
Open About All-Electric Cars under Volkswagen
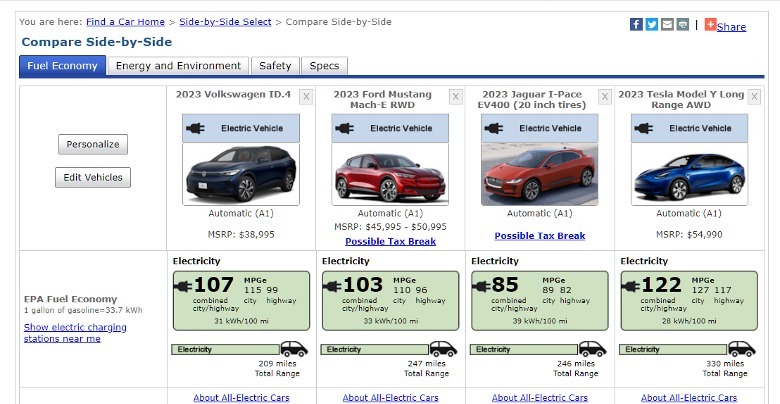(241, 398)
